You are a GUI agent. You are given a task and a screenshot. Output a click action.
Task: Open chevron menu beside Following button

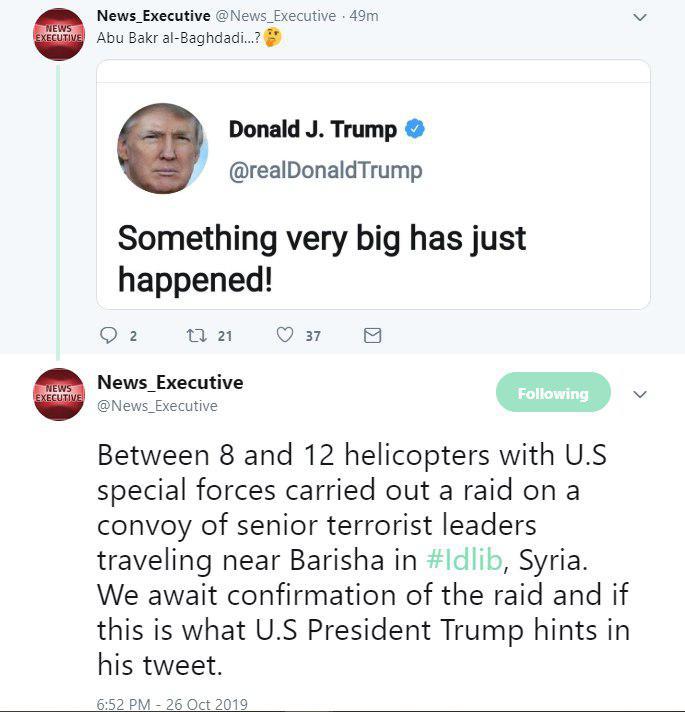click(641, 394)
